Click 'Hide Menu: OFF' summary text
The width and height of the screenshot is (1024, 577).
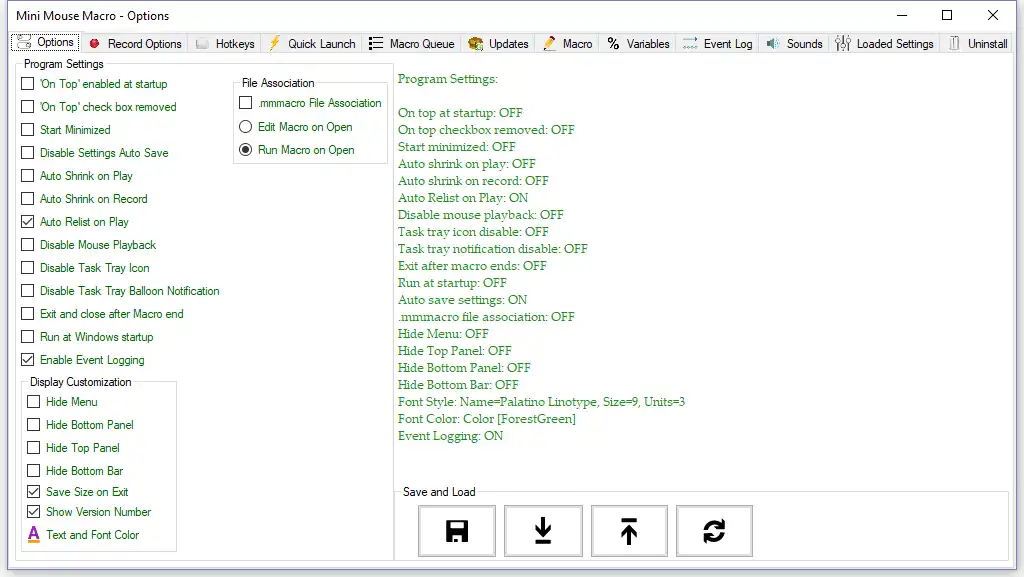click(x=443, y=334)
